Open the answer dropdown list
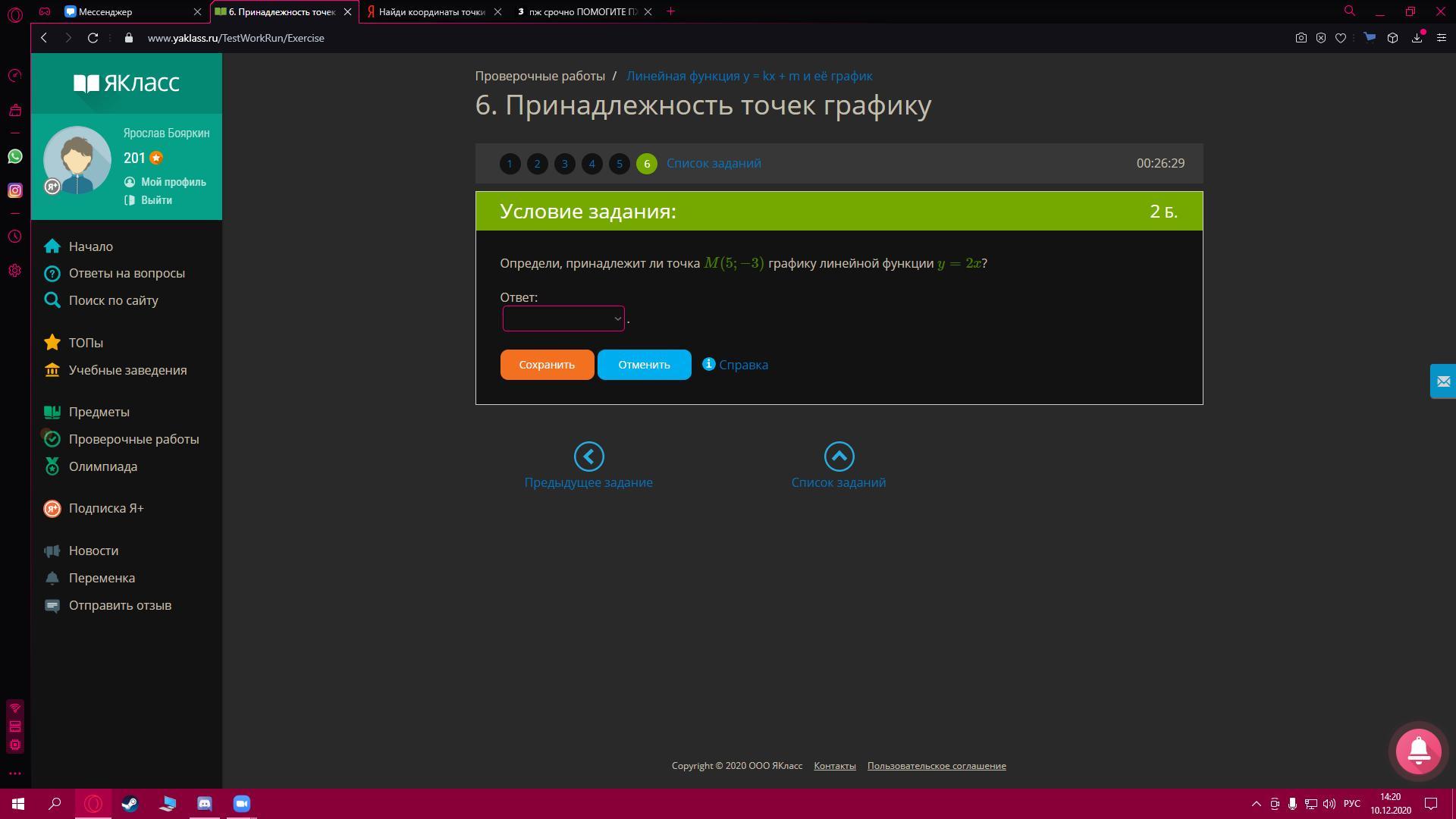 coord(563,318)
